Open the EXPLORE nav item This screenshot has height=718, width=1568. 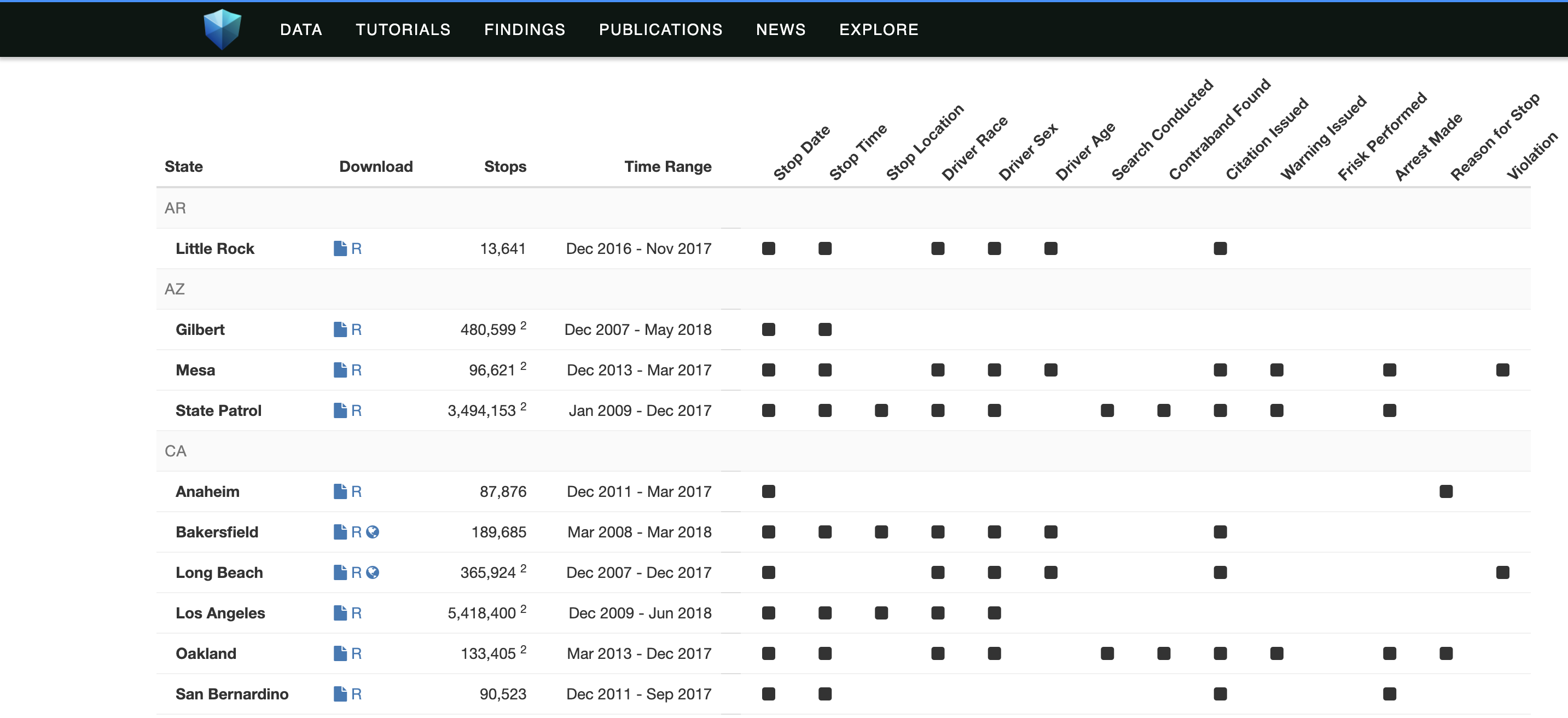click(x=878, y=29)
